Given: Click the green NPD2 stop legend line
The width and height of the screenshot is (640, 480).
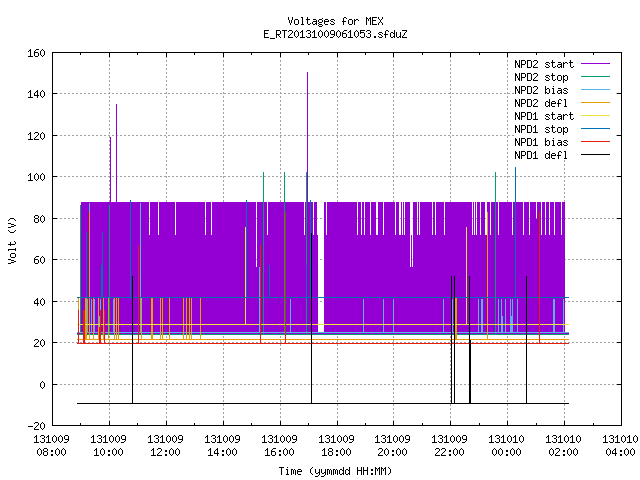Looking at the screenshot, I should (595, 76).
